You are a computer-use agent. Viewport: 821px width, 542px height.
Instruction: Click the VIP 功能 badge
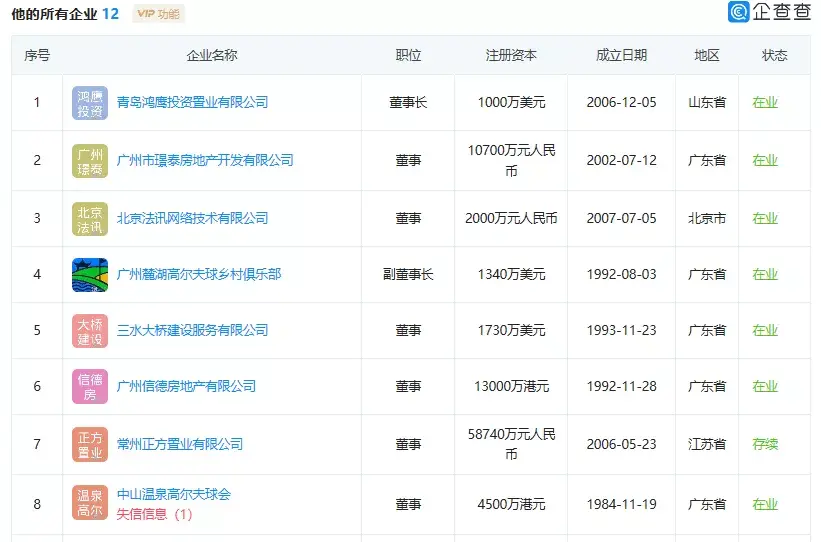(x=159, y=14)
